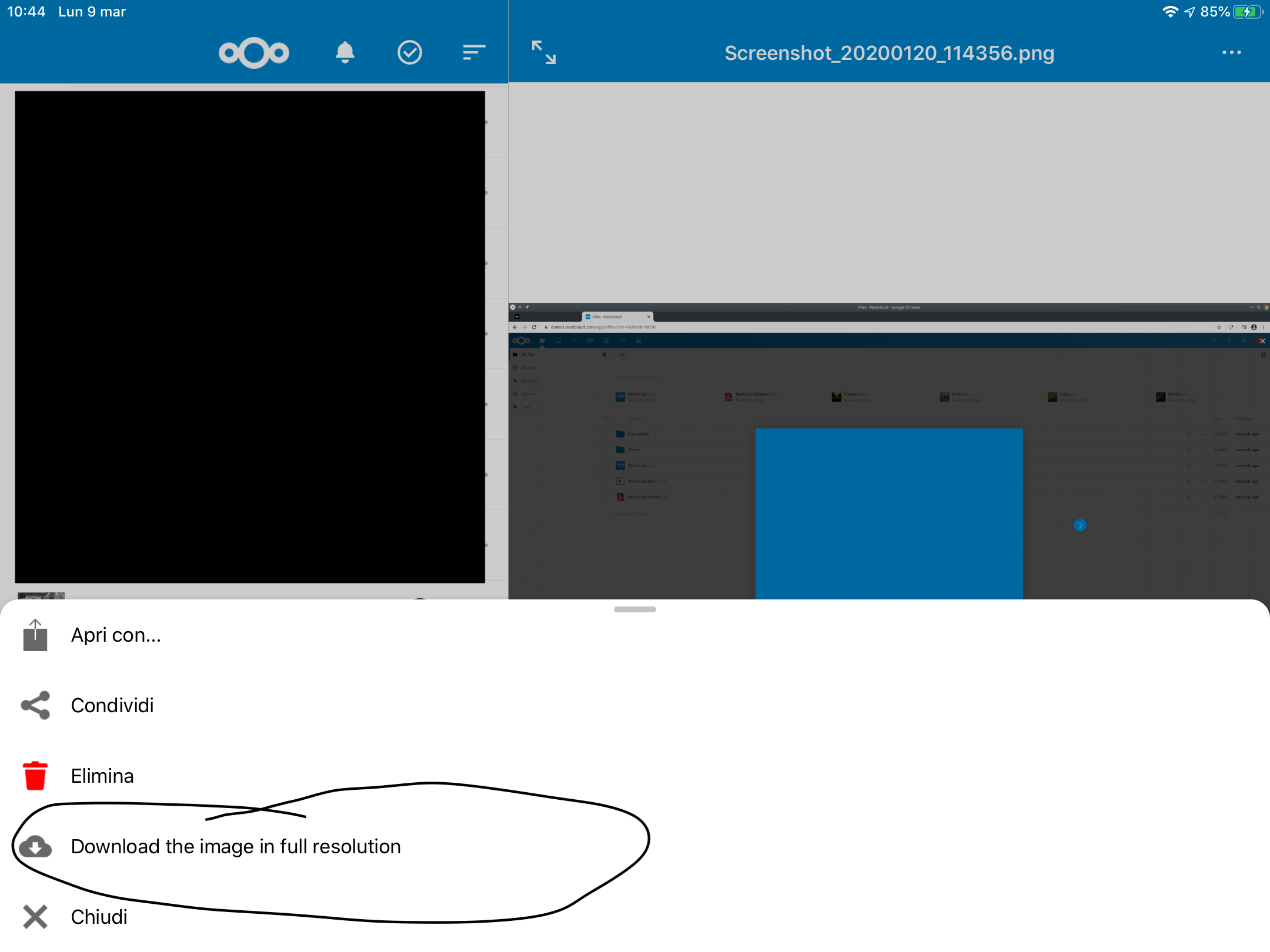This screenshot has width=1270, height=952.
Task: Open the sort order icon
Action: click(474, 53)
